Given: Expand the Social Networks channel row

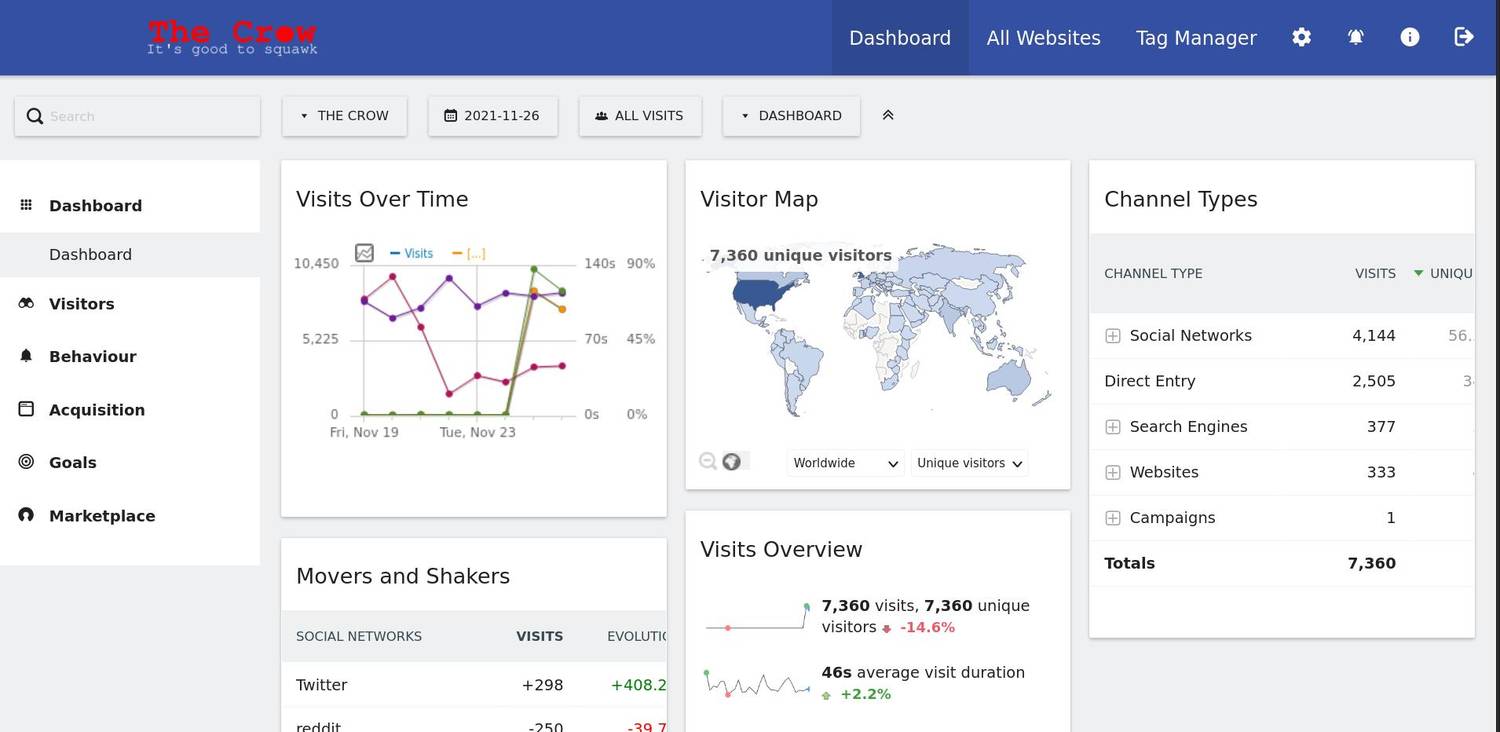Looking at the screenshot, I should point(1113,336).
